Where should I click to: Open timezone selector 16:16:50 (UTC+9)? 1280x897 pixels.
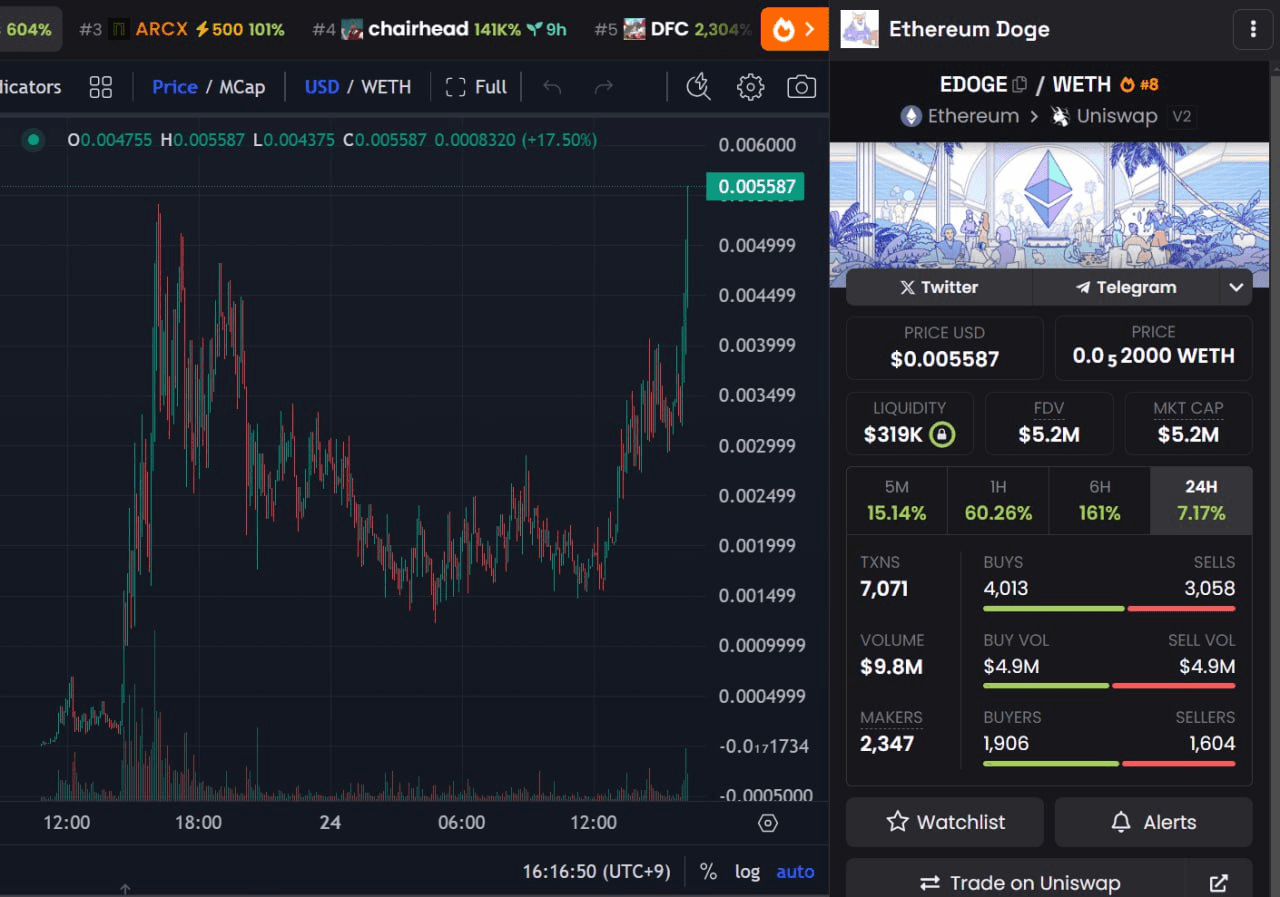[596, 871]
